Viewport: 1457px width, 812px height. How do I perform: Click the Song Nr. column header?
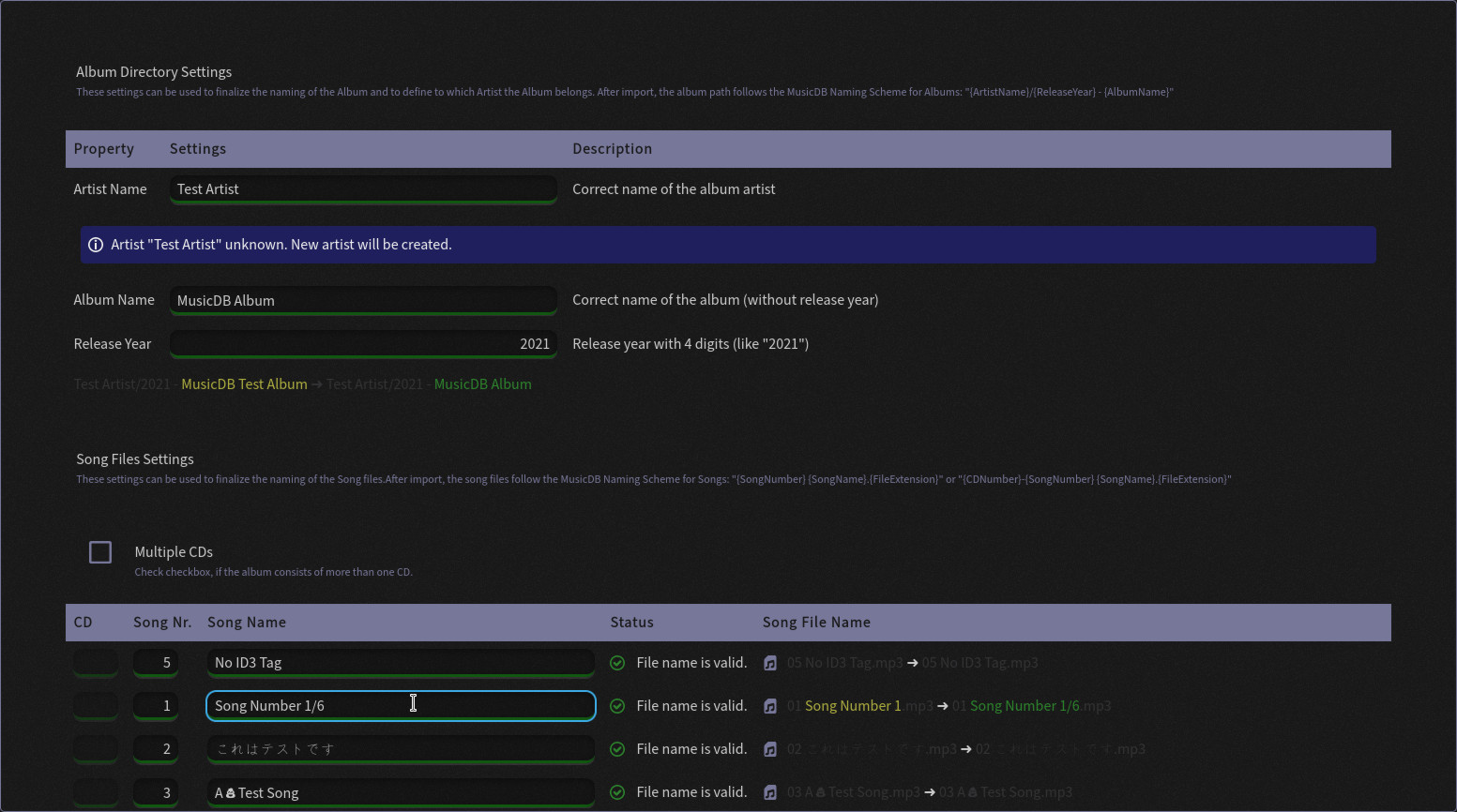(162, 623)
